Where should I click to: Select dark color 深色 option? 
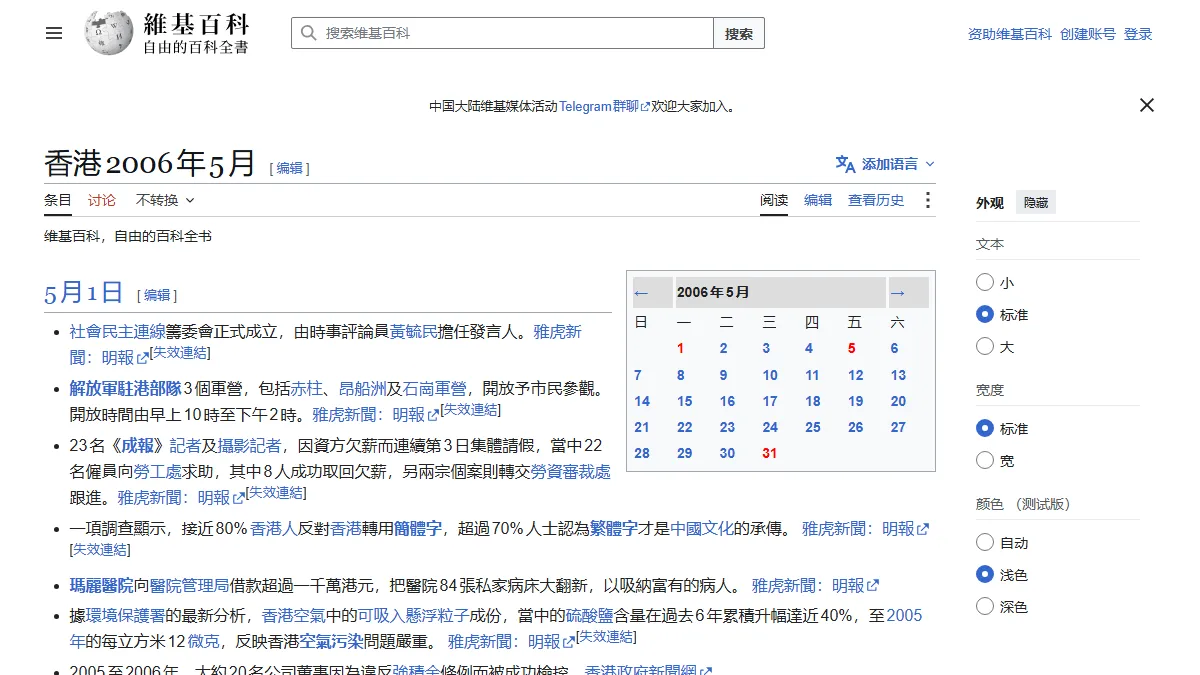point(985,607)
